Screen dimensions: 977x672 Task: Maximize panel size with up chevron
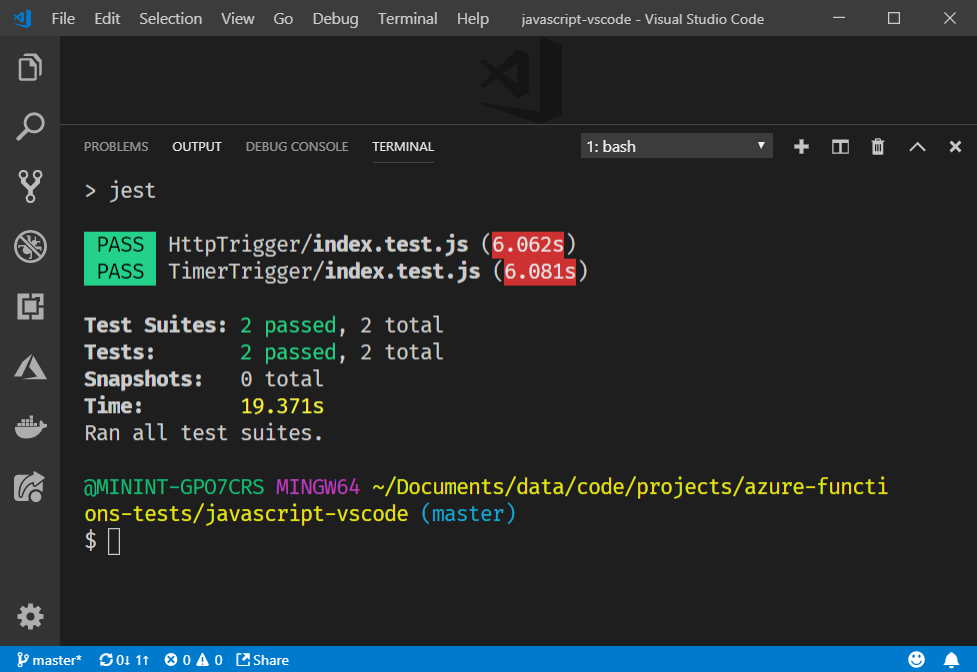(917, 147)
